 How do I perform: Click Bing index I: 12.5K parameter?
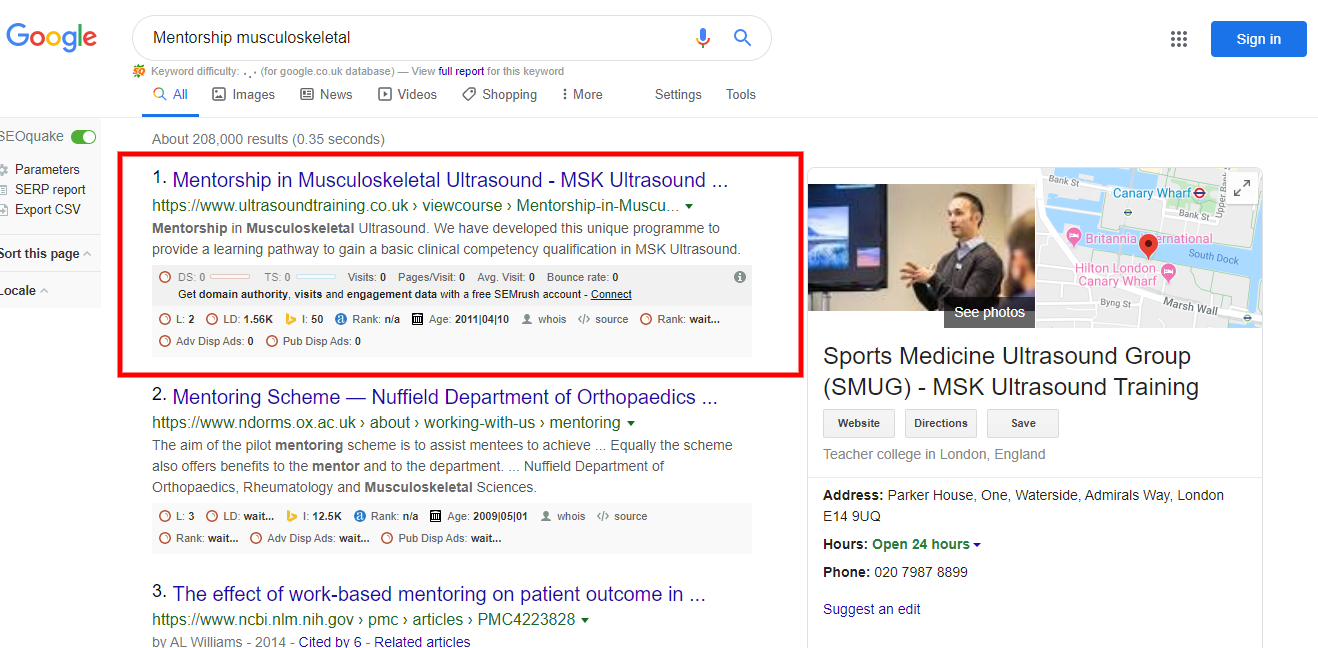point(314,516)
